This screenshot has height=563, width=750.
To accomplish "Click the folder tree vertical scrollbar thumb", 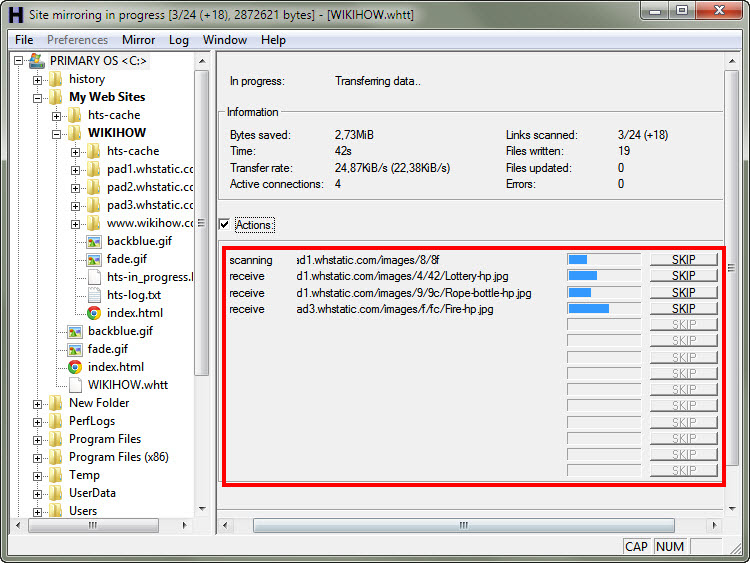I will (201, 223).
